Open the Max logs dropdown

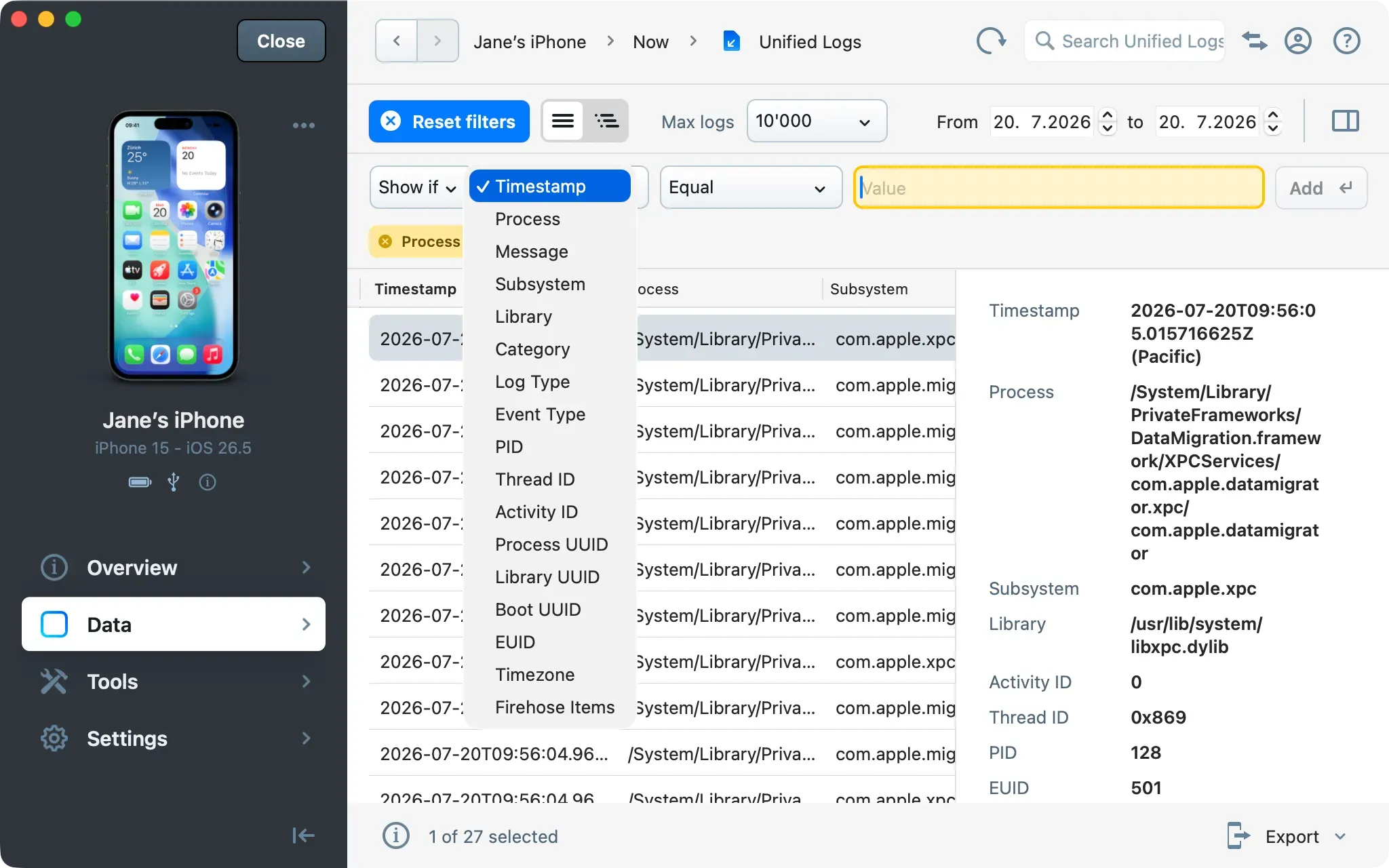tap(817, 121)
